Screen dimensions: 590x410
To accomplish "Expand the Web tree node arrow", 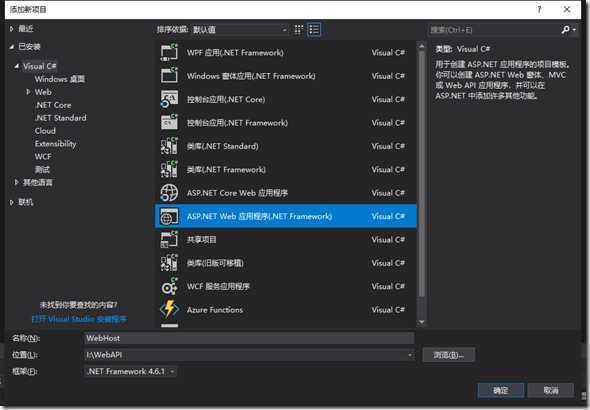I will click(28, 92).
